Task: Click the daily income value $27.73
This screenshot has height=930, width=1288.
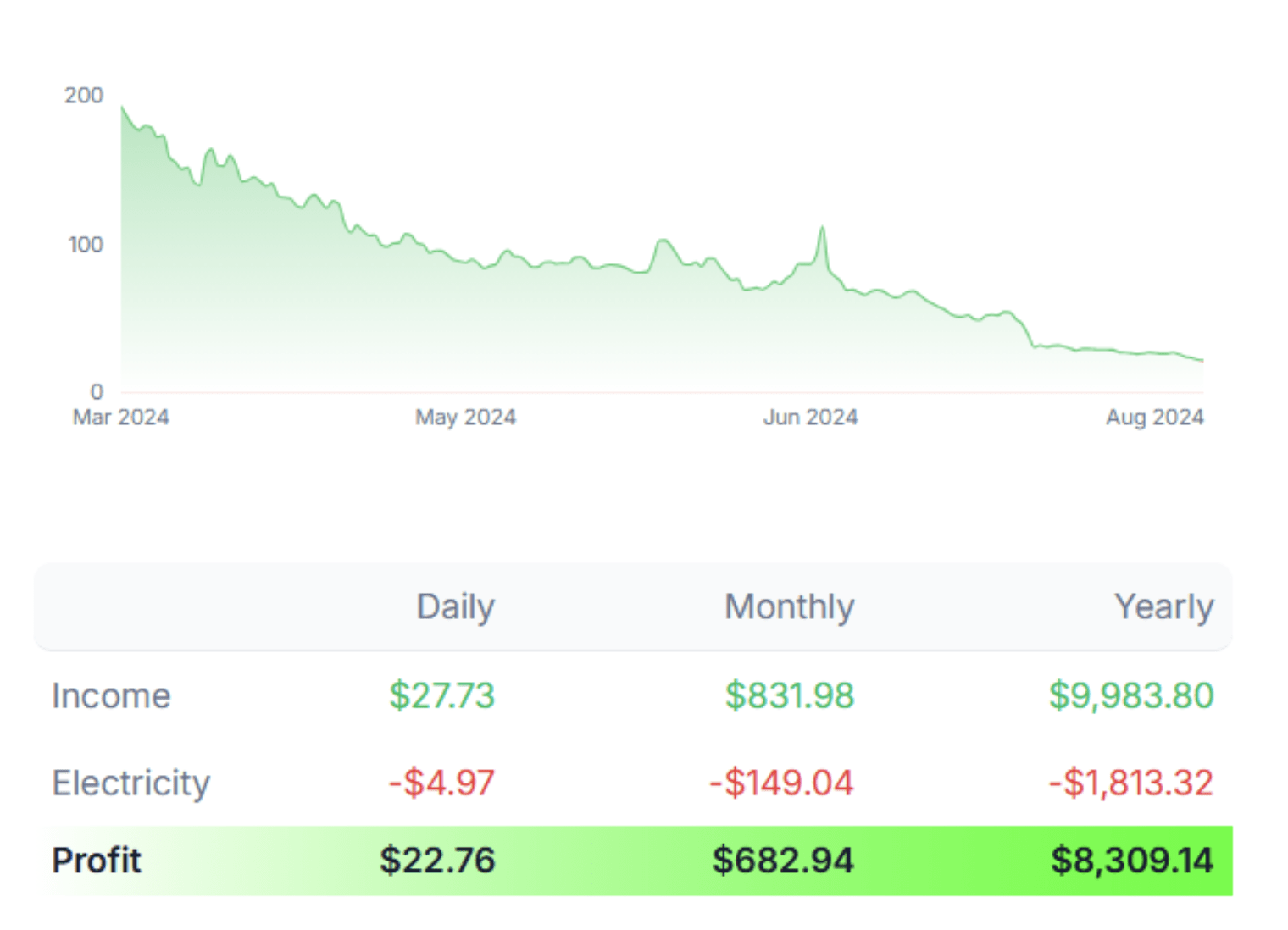Action: [x=441, y=695]
